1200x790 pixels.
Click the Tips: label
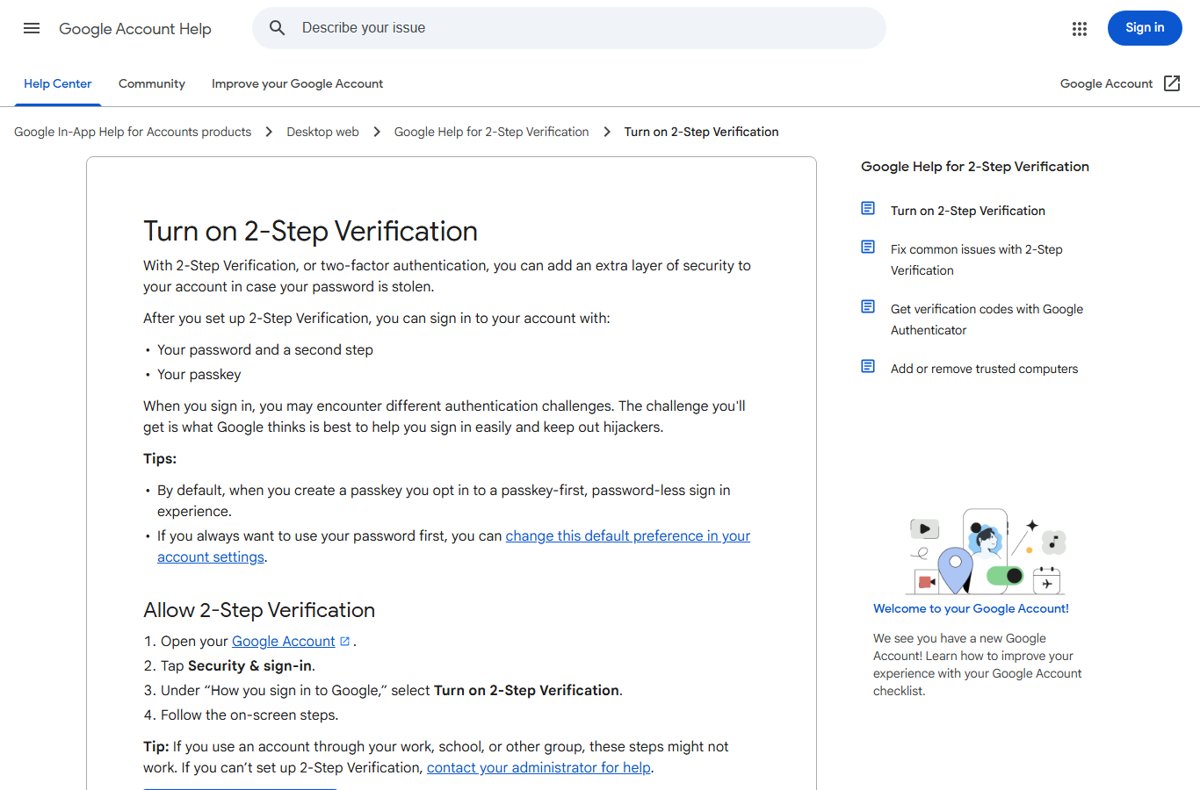(160, 459)
